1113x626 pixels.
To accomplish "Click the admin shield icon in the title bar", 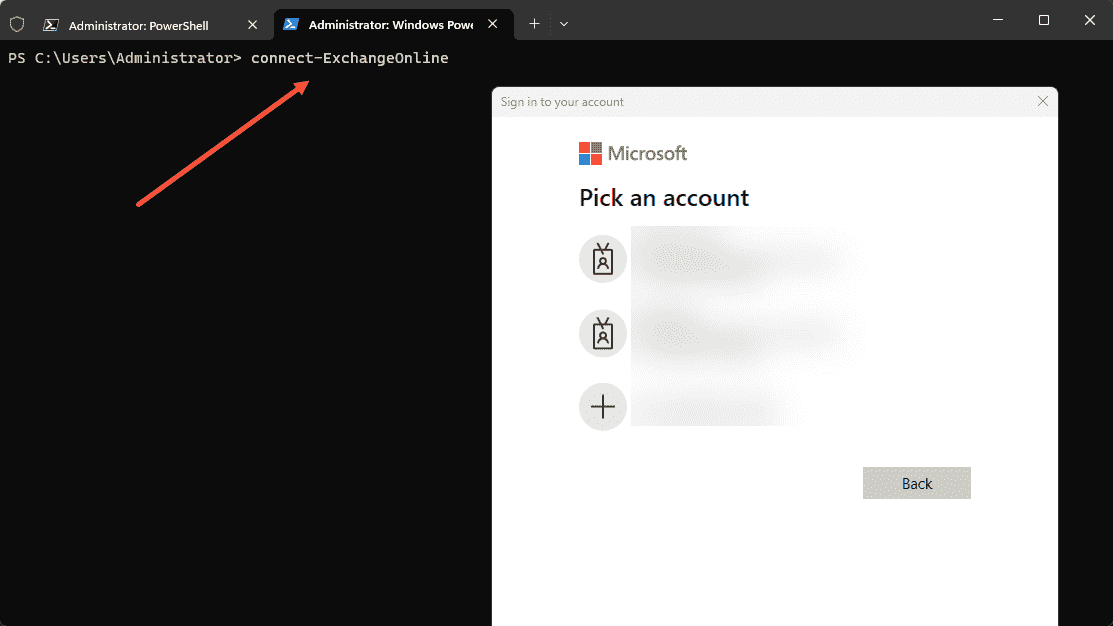I will coord(16,22).
